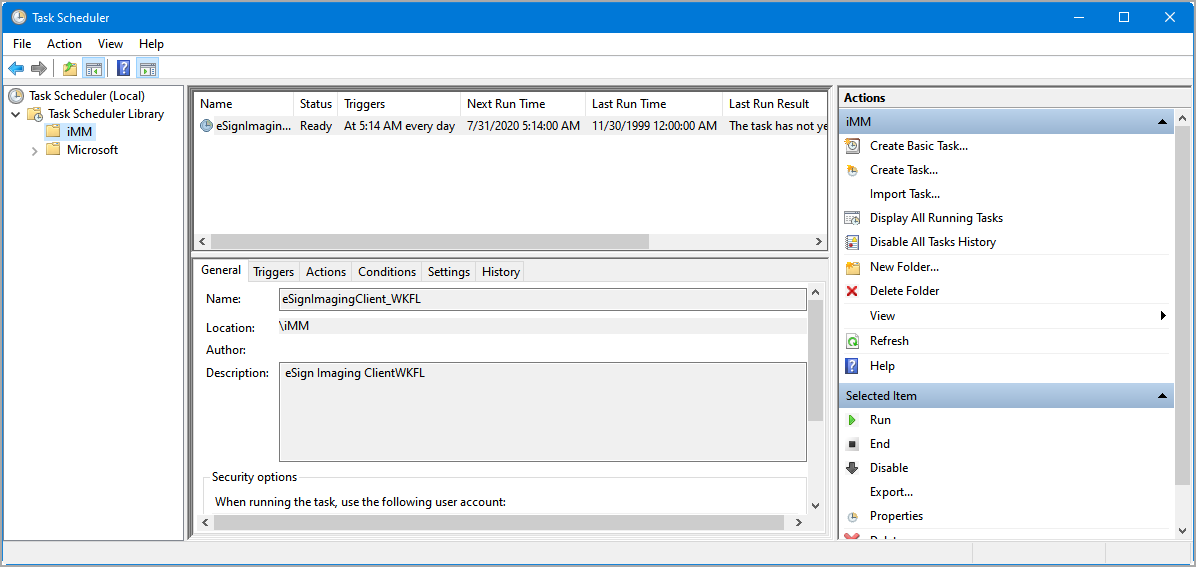This screenshot has height=567, width=1196.
Task: Click the red Delete Folder icon
Action: 853,291
